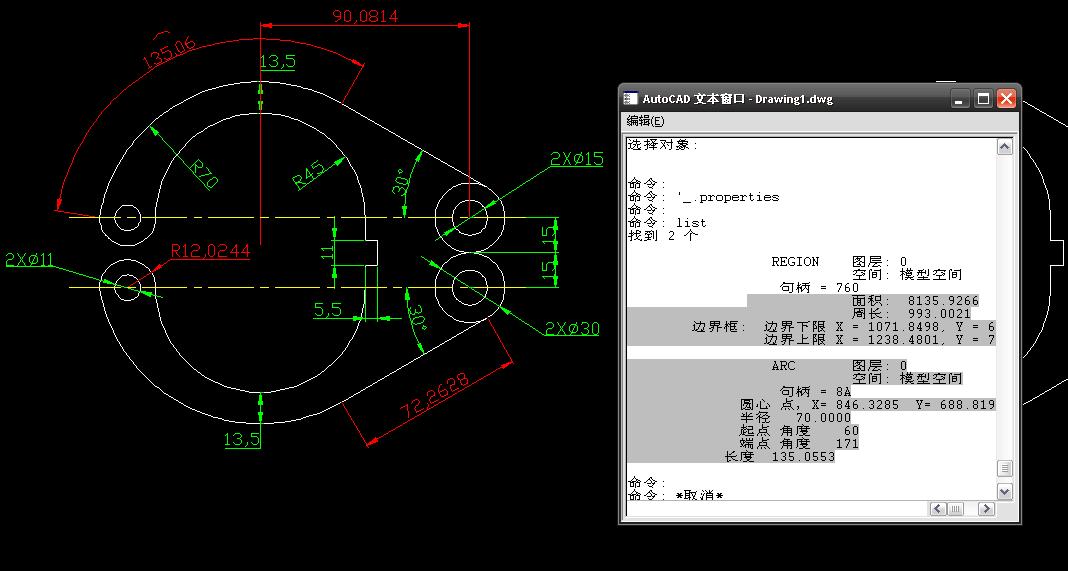
Task: Select the 5,5 dimension text
Action: pos(328,310)
